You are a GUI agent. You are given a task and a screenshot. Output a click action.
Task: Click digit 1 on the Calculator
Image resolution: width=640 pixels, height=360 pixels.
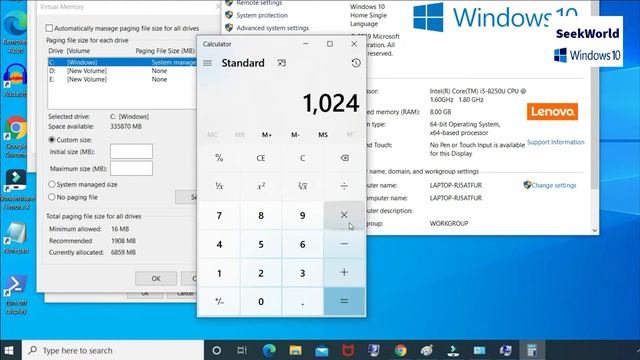219,273
